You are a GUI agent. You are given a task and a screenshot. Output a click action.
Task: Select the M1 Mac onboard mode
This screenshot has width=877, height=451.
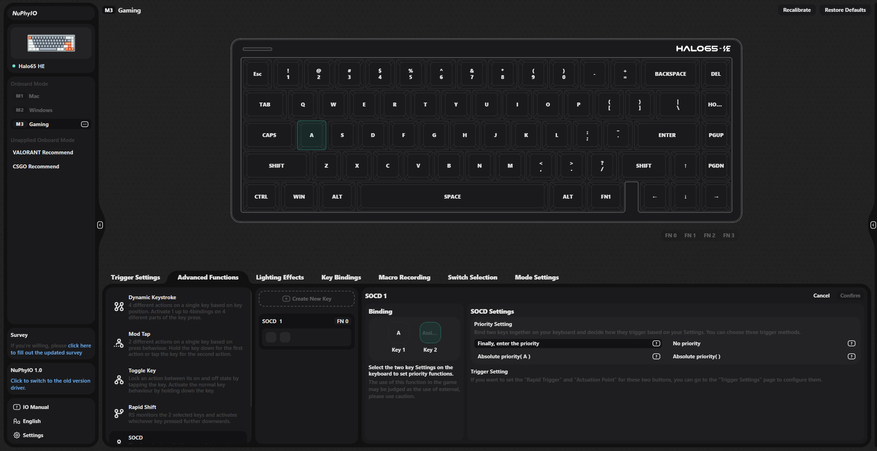[50, 96]
